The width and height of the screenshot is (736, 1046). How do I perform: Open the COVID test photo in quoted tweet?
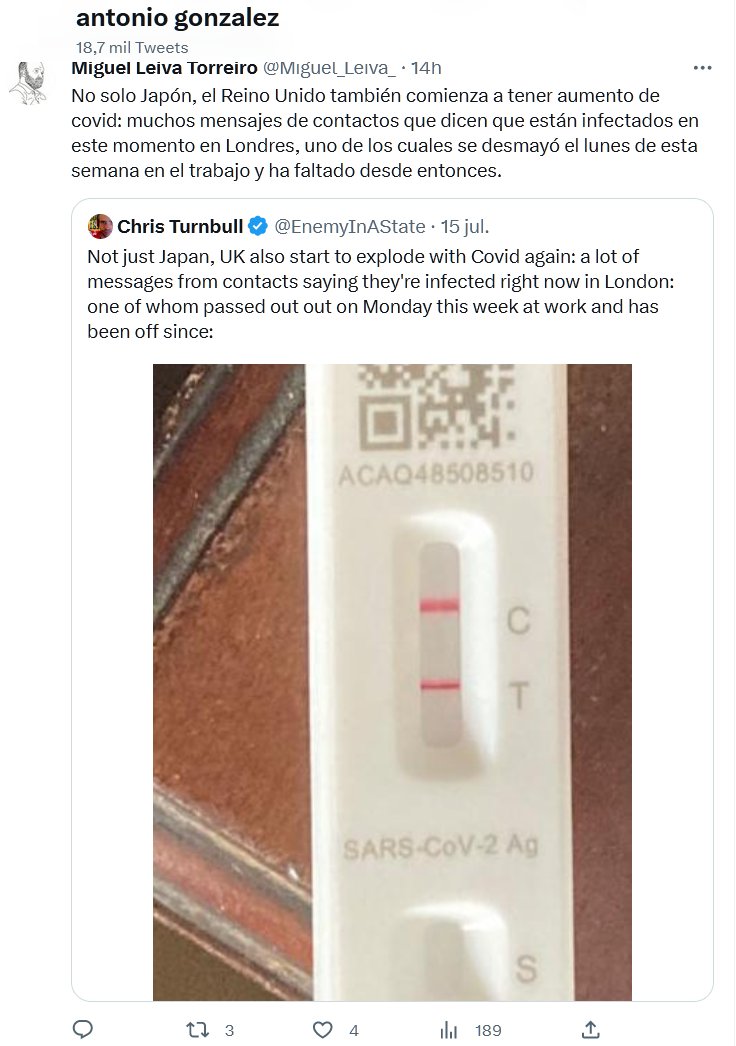[x=392, y=680]
